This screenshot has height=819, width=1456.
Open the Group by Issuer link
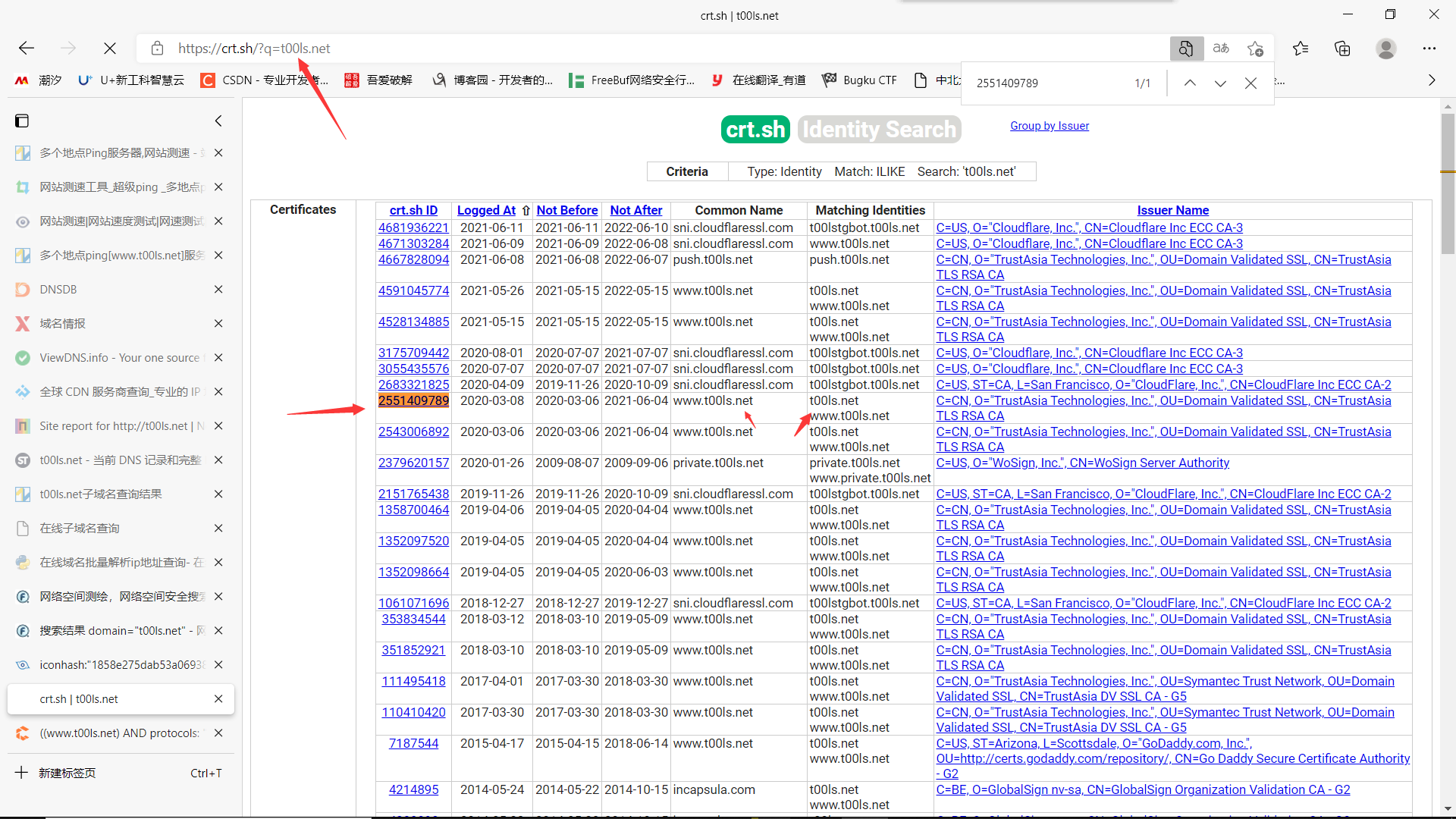[1050, 126]
